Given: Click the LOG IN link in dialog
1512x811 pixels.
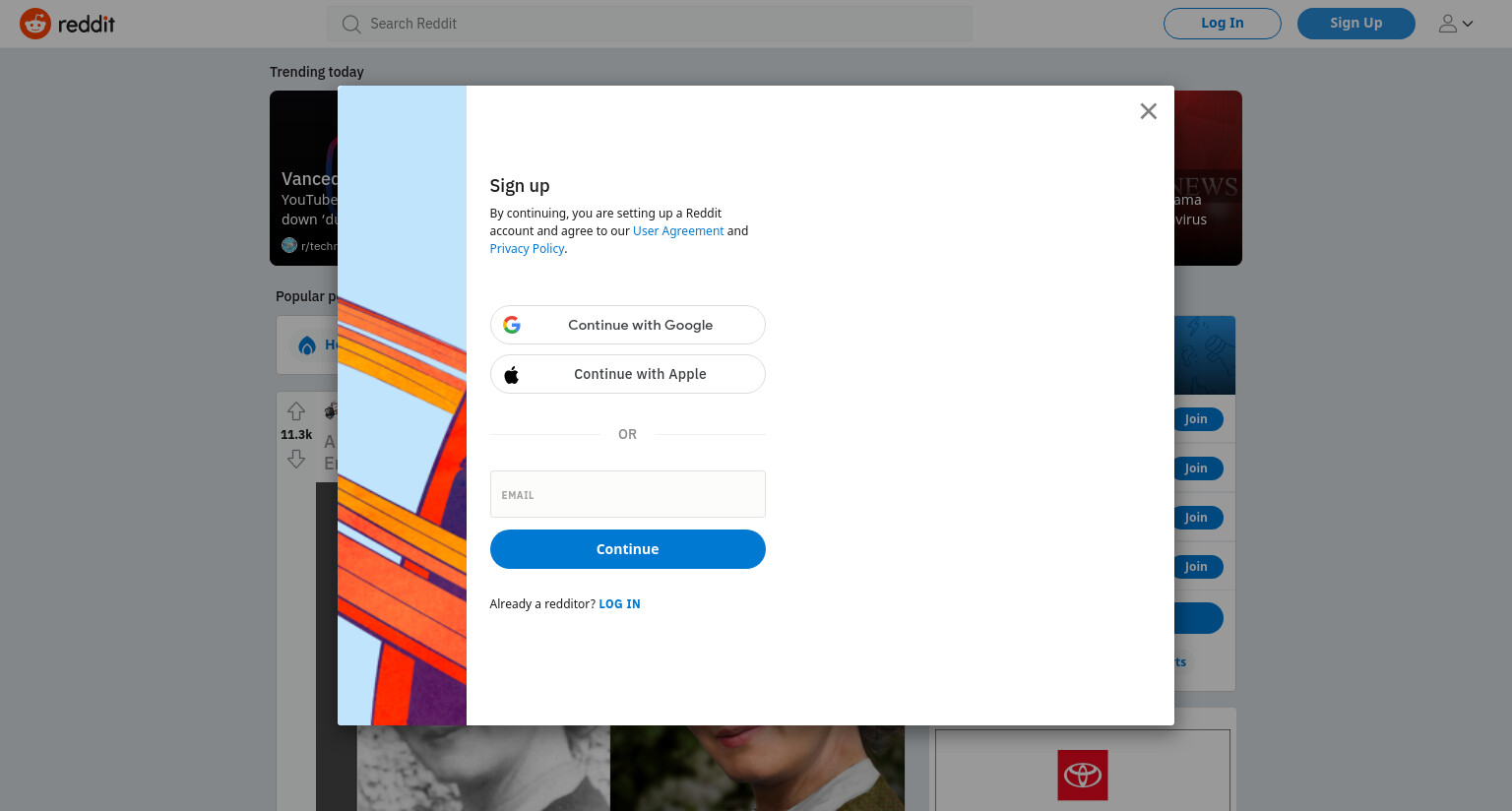Looking at the screenshot, I should (619, 604).
